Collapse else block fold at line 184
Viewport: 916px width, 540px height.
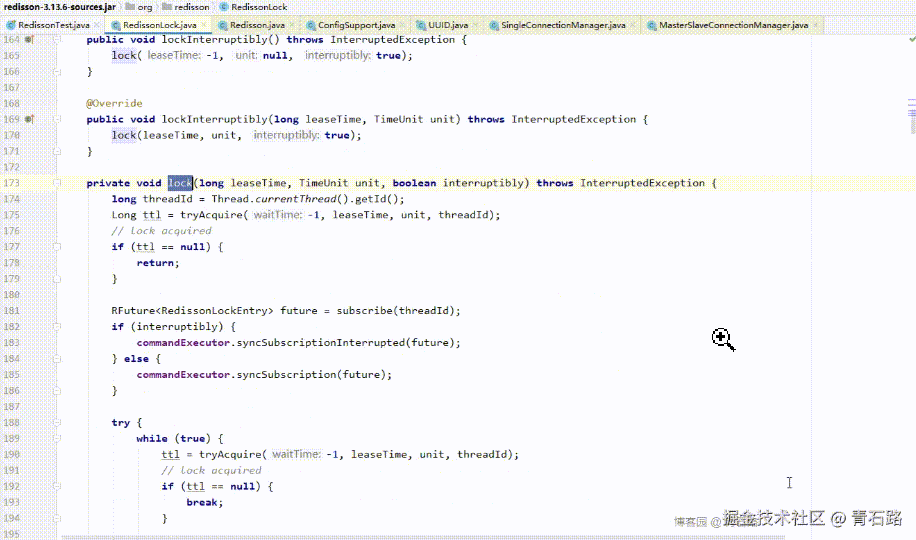pos(57,359)
